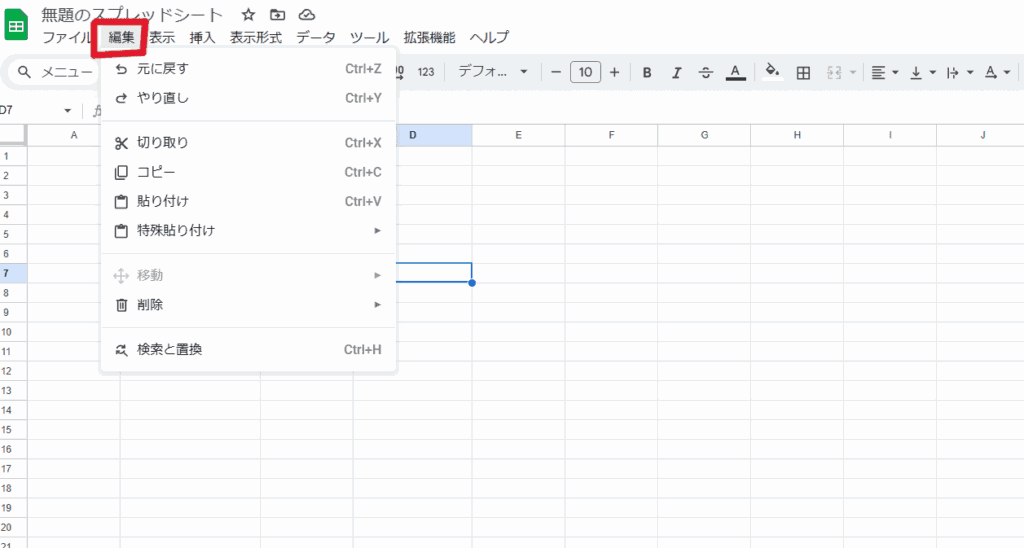The image size is (1024, 548).
Task: Click the 123 number format button
Action: pos(426,72)
